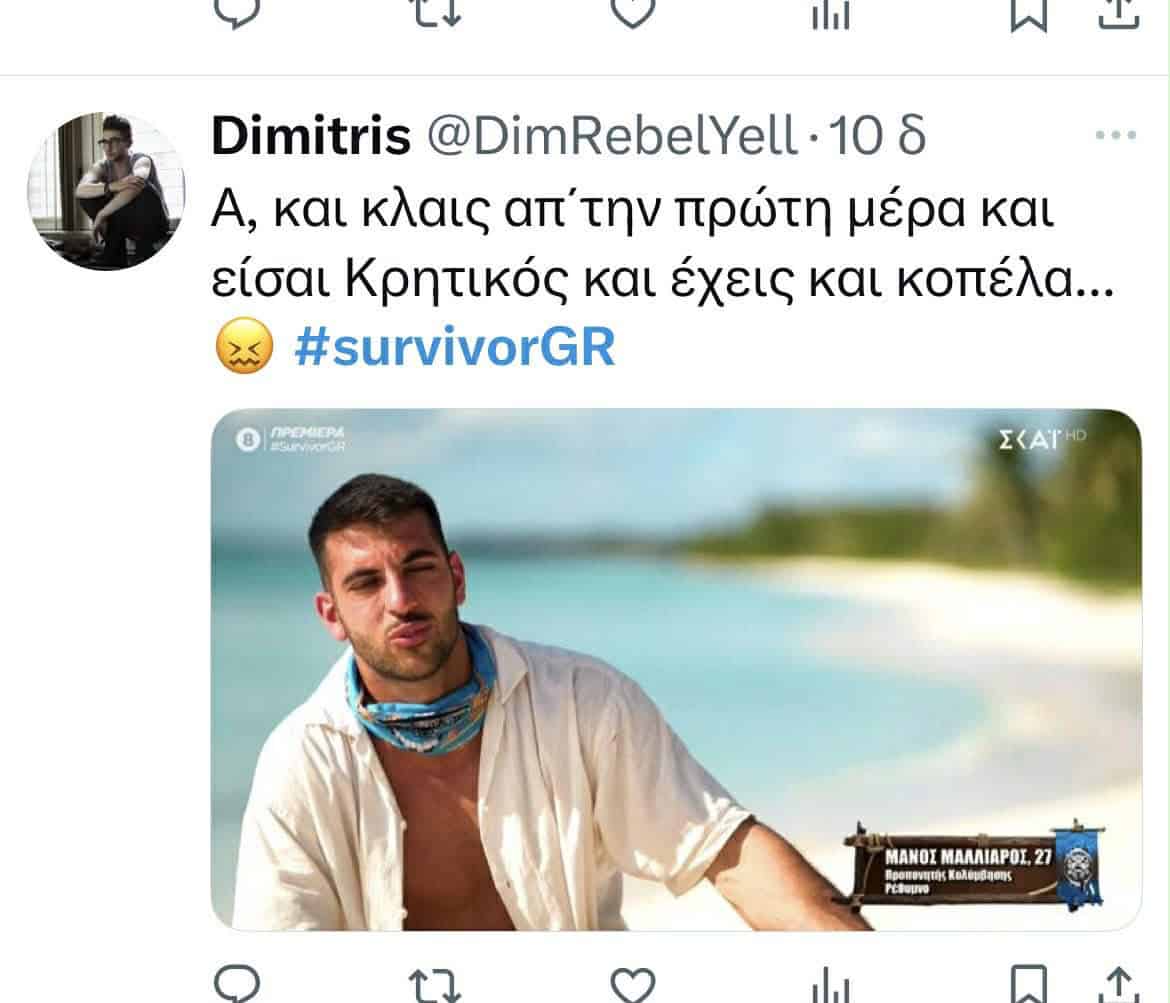This screenshot has height=1003, width=1170.
Task: Open the tweet timestamp 10 δ
Action: pyautogui.click(x=878, y=136)
